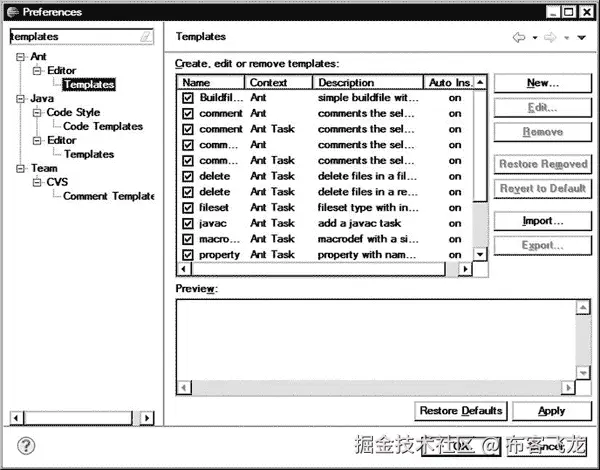Click templates table scroll right arrow
600x470 pixels.
point(465,269)
